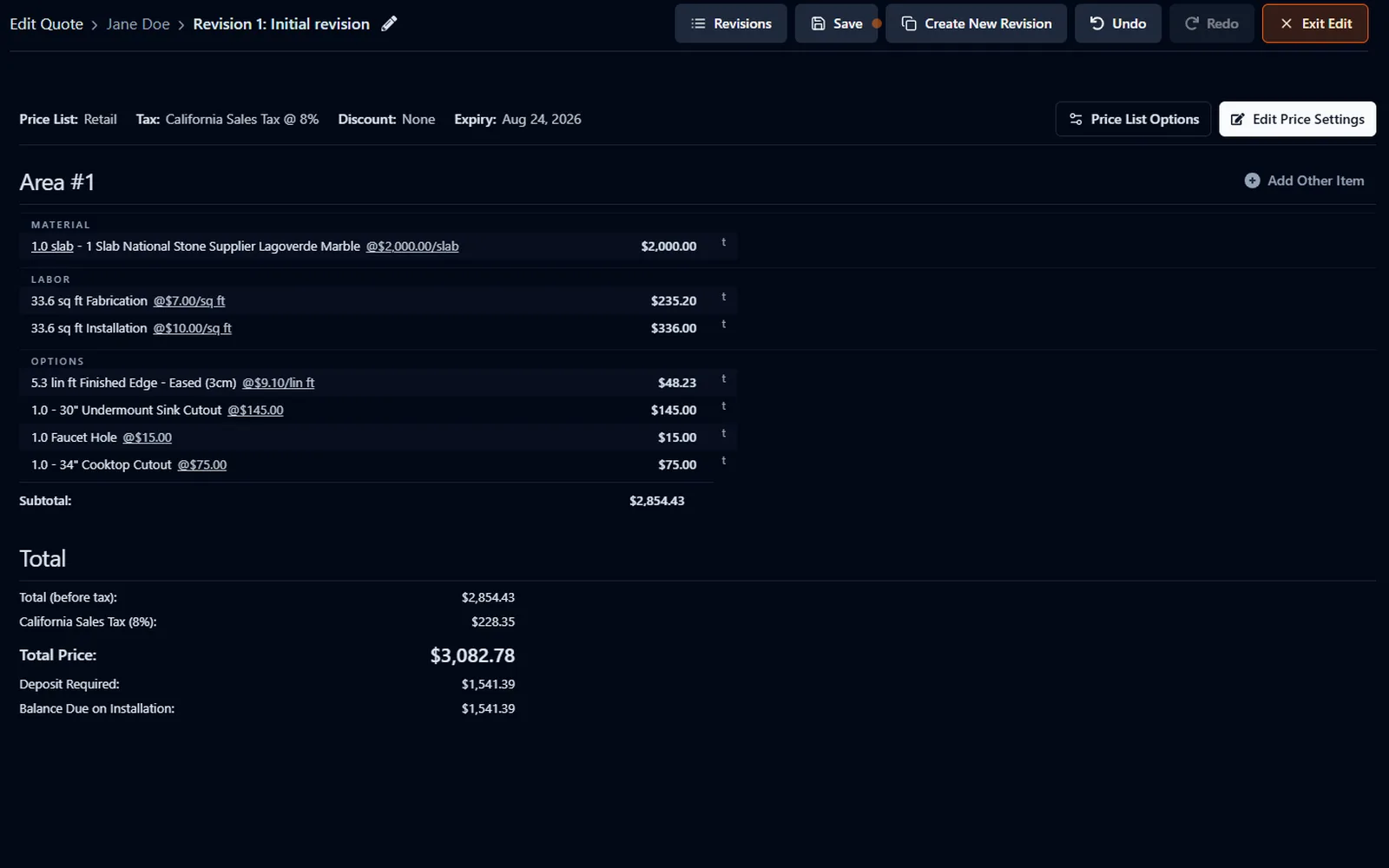Toggle the tax marker on the Sink Cutout row

click(723, 406)
